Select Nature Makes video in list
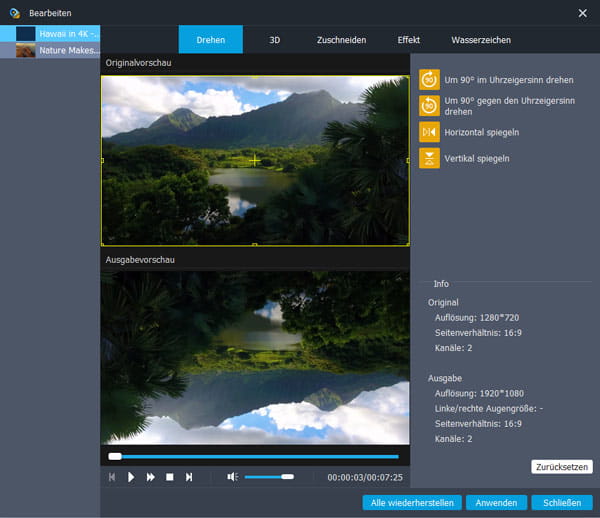Screen dimensions: 600x518 coord(50,50)
